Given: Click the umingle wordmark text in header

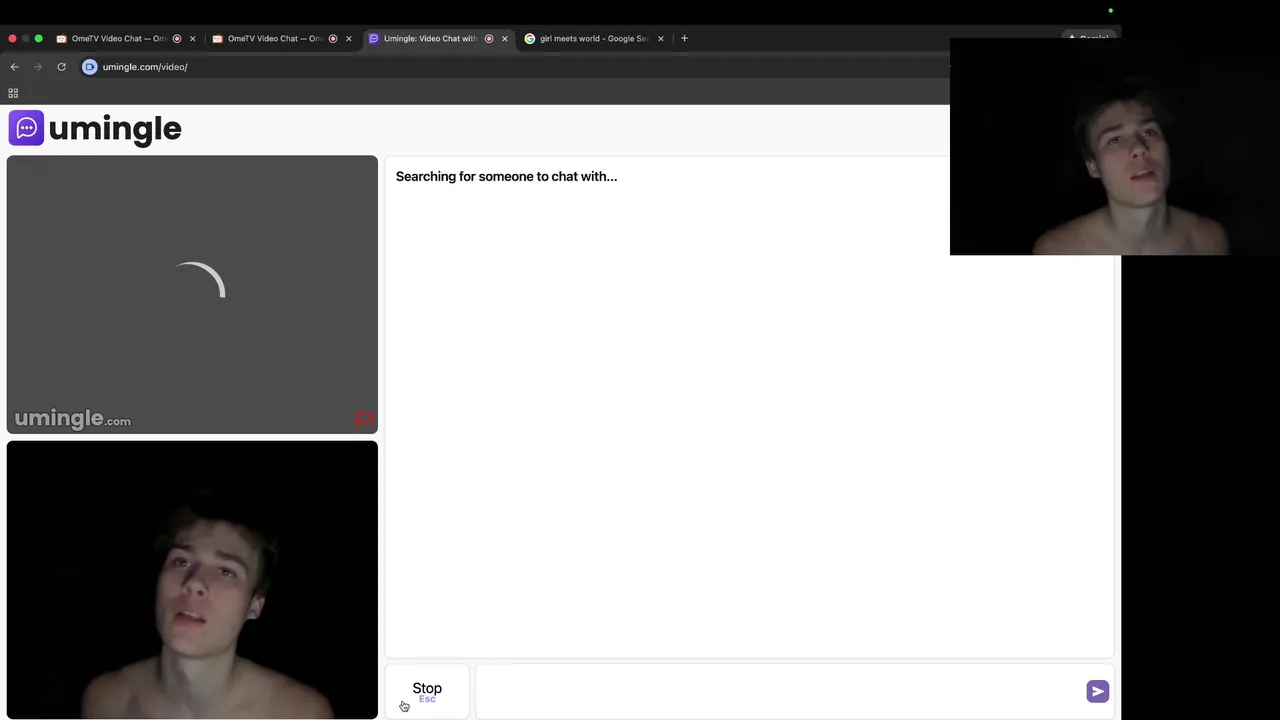Looking at the screenshot, I should pyautogui.click(x=115, y=129).
